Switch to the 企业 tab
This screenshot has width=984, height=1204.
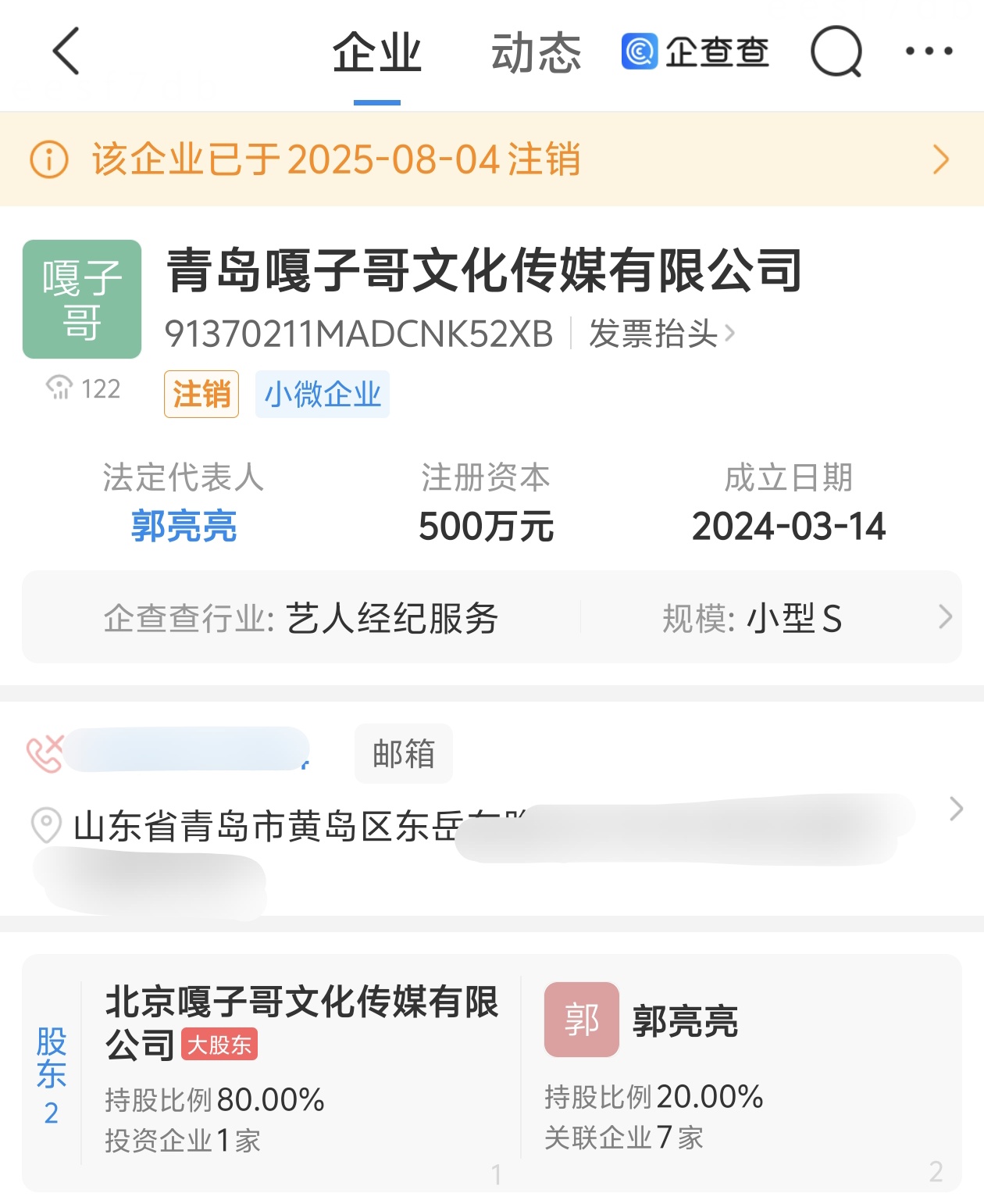[x=377, y=53]
